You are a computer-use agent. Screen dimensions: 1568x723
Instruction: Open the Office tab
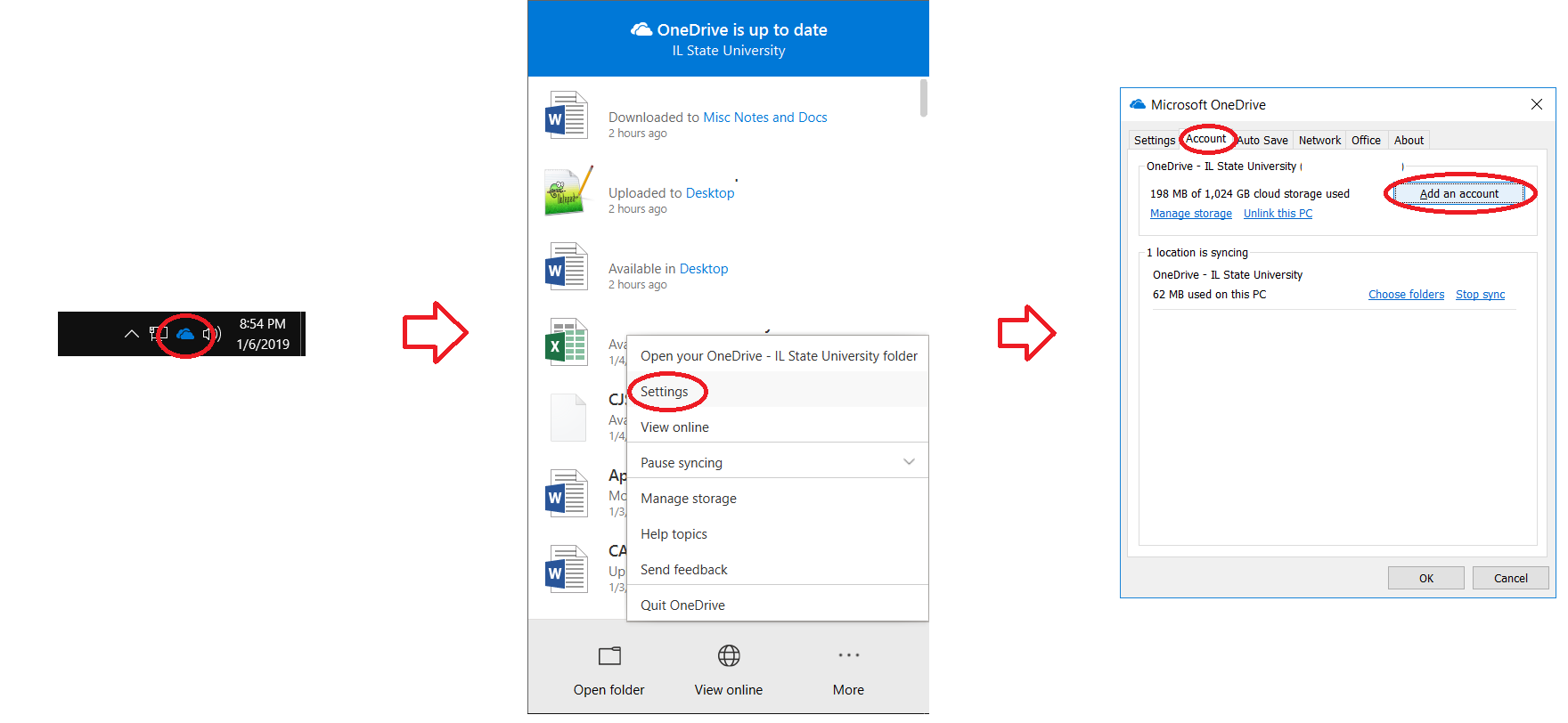click(x=1366, y=140)
